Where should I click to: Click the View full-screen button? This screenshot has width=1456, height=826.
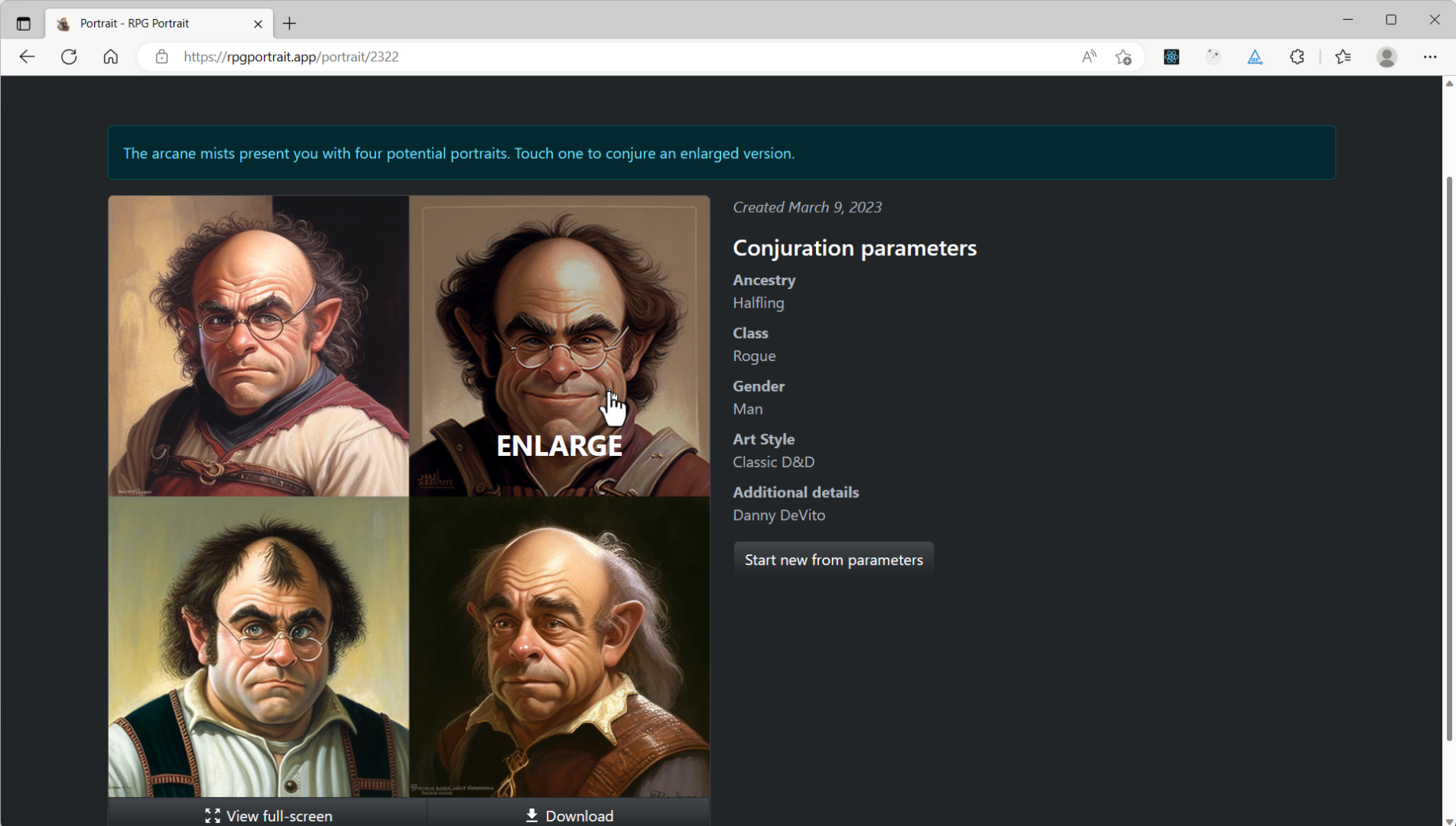268,815
